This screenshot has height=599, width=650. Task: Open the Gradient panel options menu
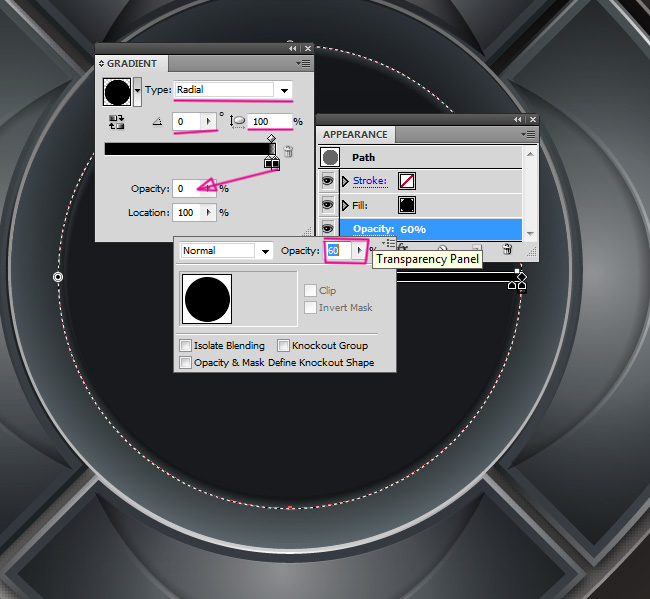coord(304,63)
